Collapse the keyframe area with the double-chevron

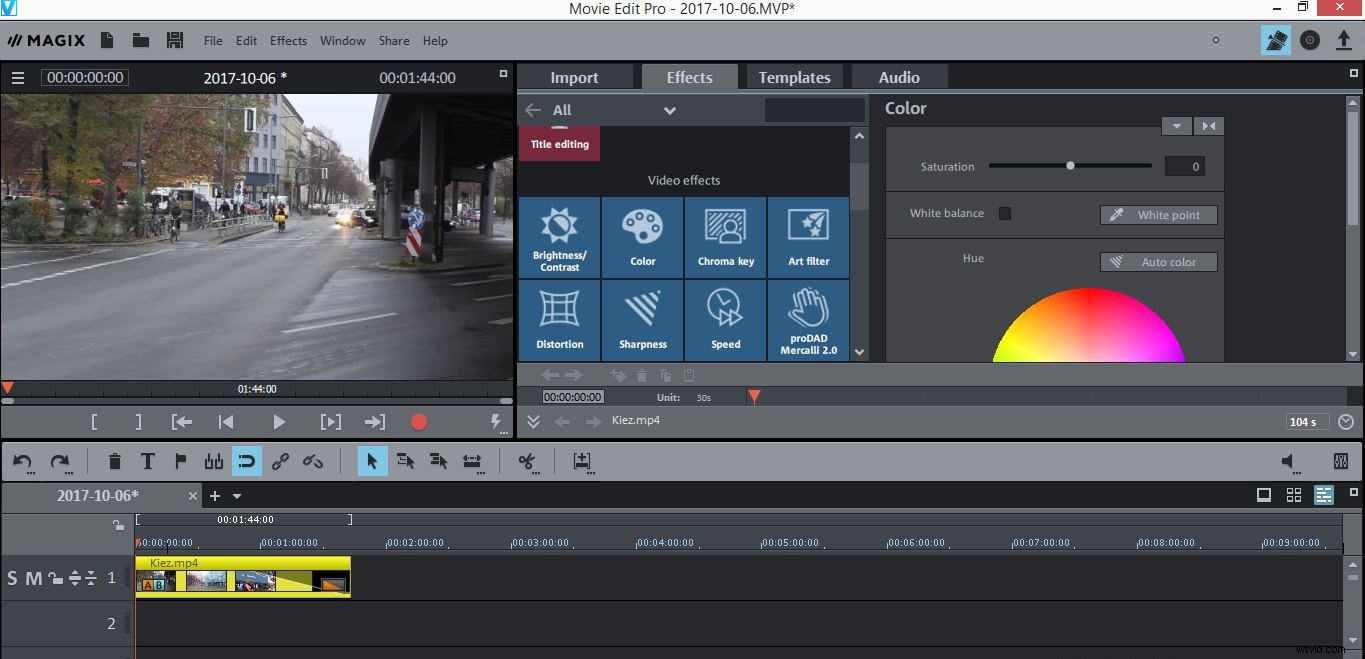coord(533,420)
